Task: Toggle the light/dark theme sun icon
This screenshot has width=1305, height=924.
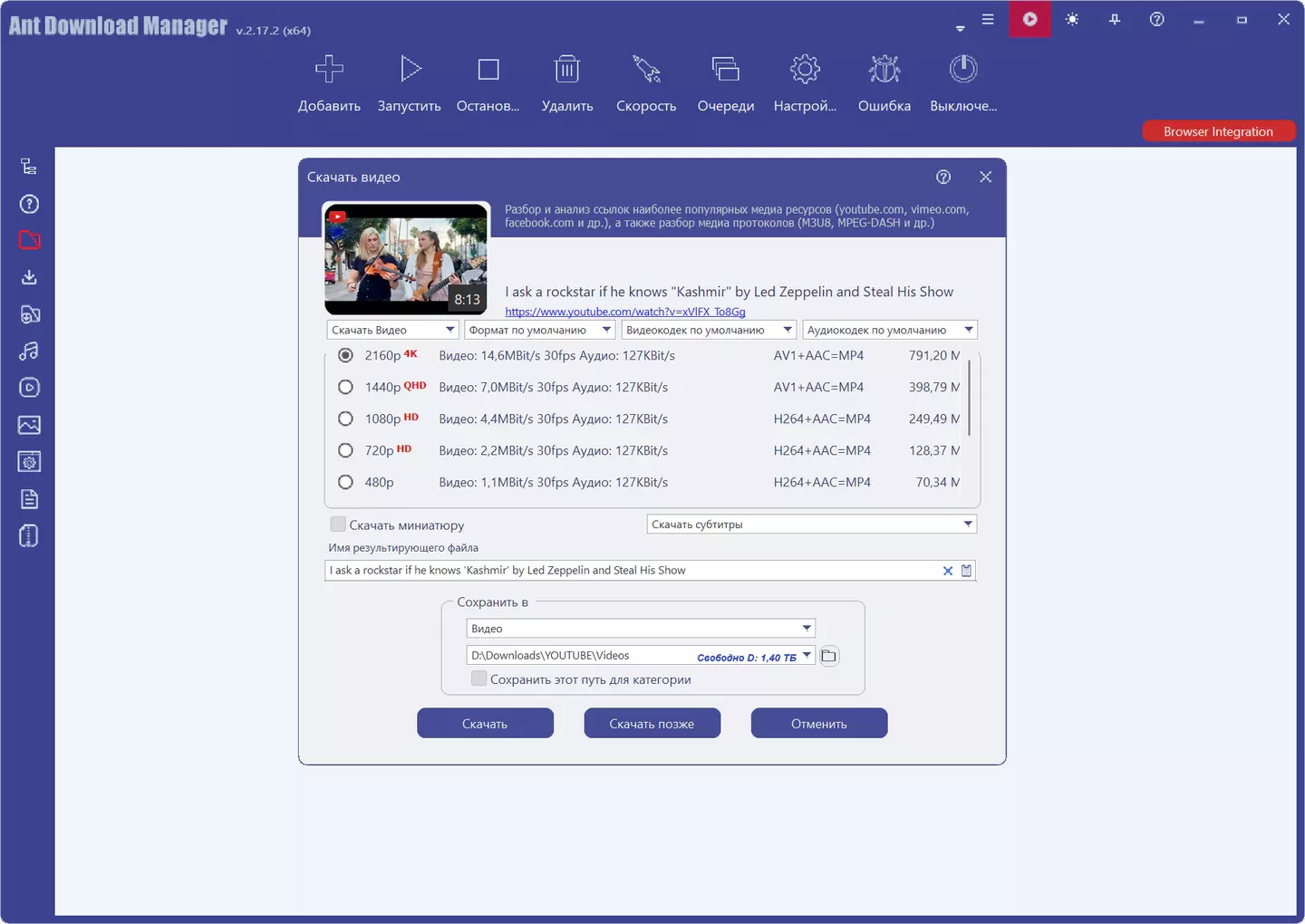Action: 1072,19
